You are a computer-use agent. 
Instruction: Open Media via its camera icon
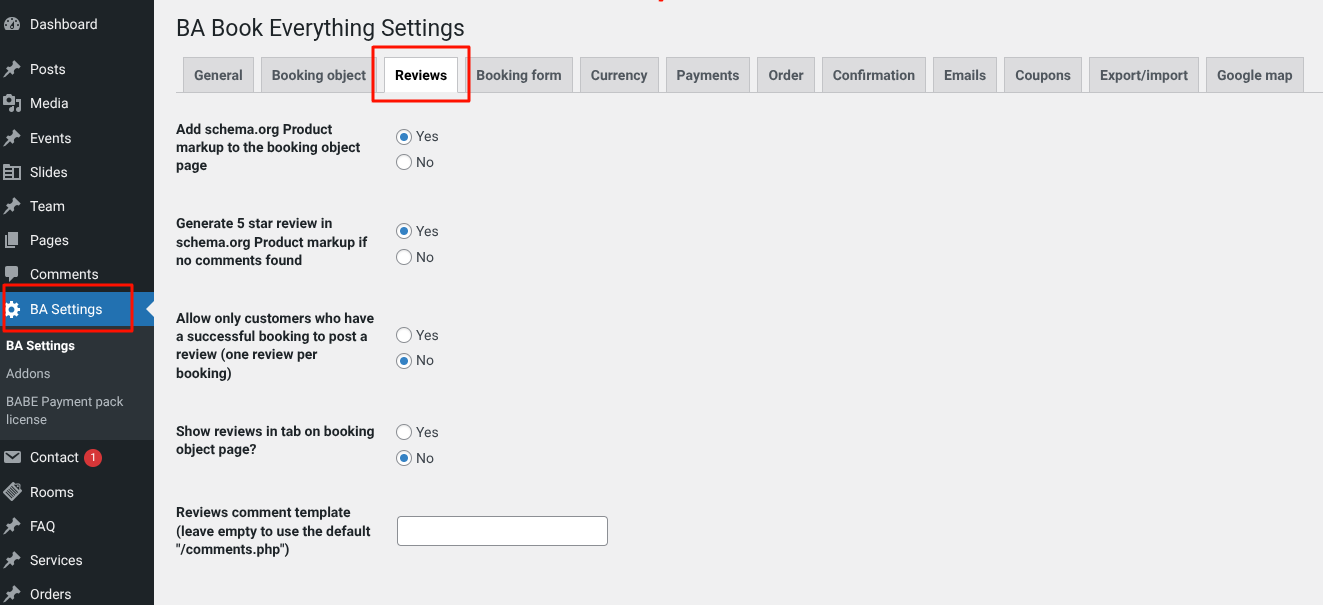point(12,103)
